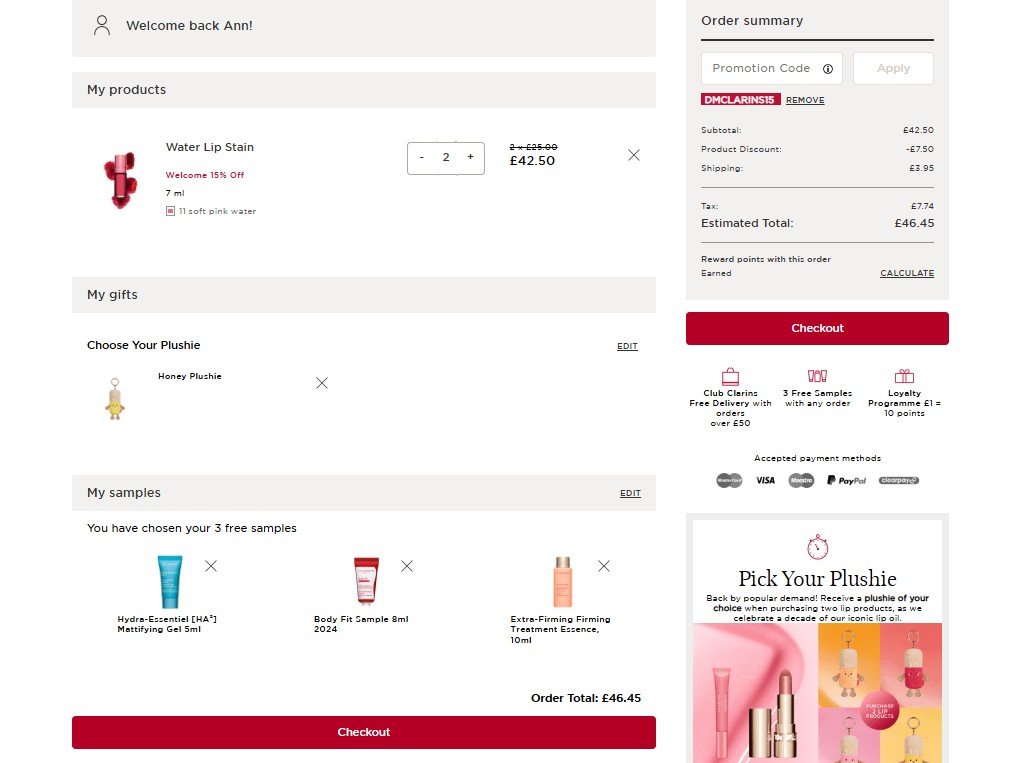Remove the Honey Plushie gift
1030x763 pixels.
point(322,383)
